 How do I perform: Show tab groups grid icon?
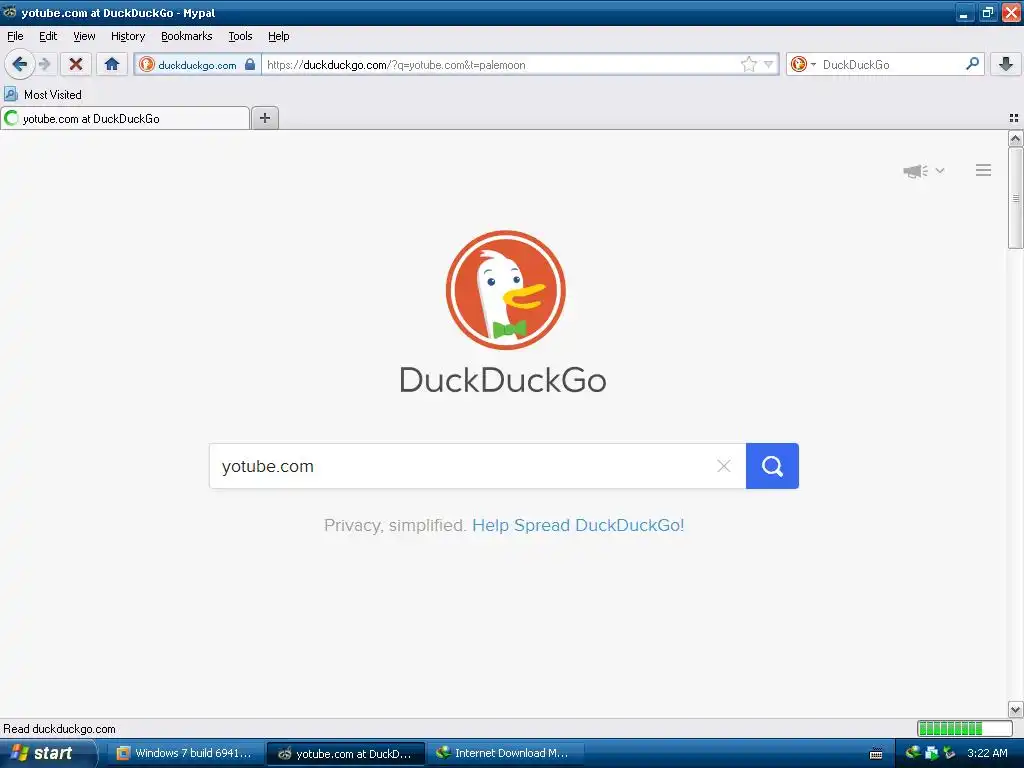coord(1014,118)
